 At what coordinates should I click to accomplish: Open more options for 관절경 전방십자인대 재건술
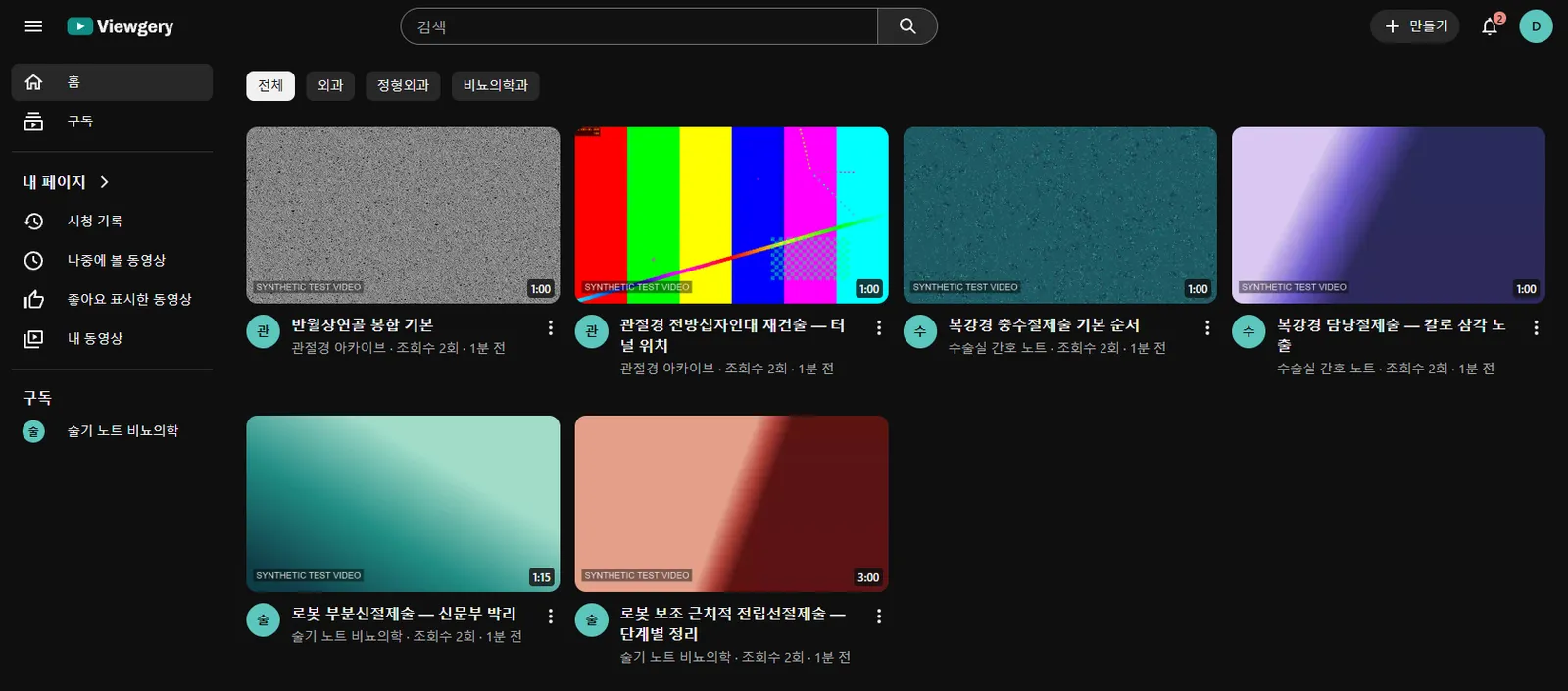tap(878, 327)
